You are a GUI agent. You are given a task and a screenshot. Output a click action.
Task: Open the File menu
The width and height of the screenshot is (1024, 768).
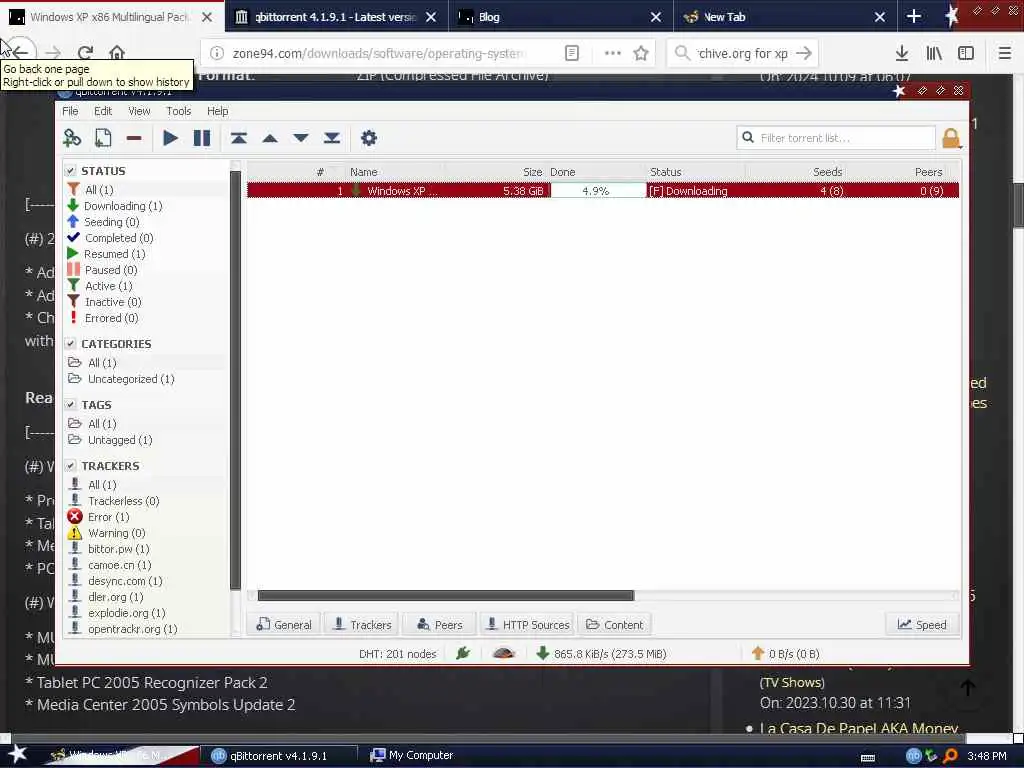pyautogui.click(x=70, y=111)
